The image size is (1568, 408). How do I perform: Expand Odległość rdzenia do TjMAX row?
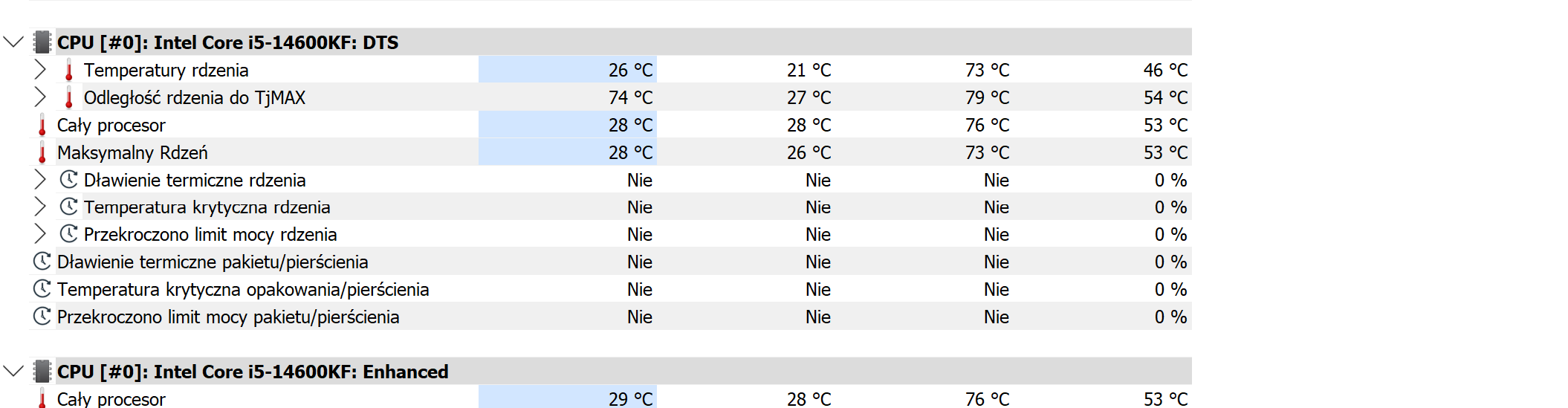point(40,97)
